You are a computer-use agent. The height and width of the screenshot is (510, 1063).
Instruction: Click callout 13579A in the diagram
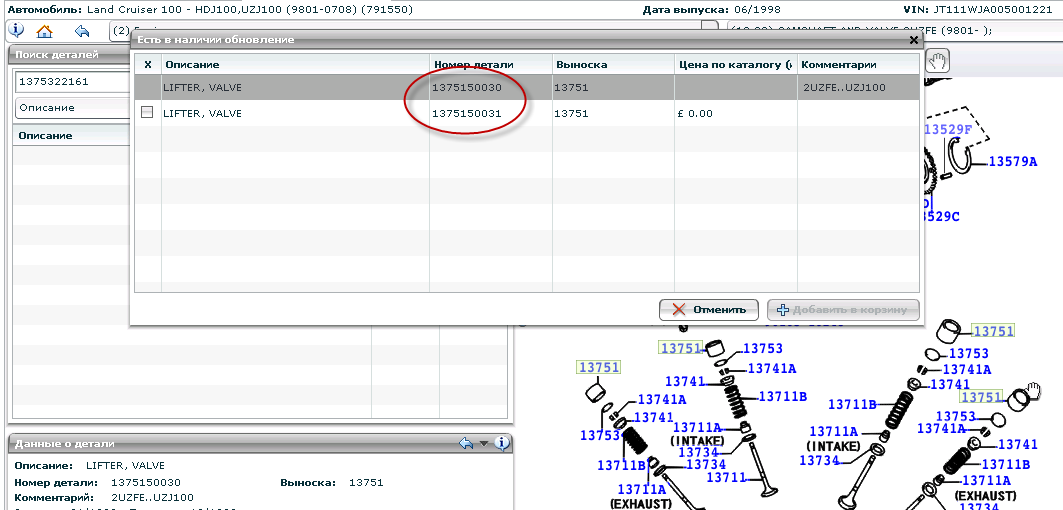click(x=1013, y=162)
